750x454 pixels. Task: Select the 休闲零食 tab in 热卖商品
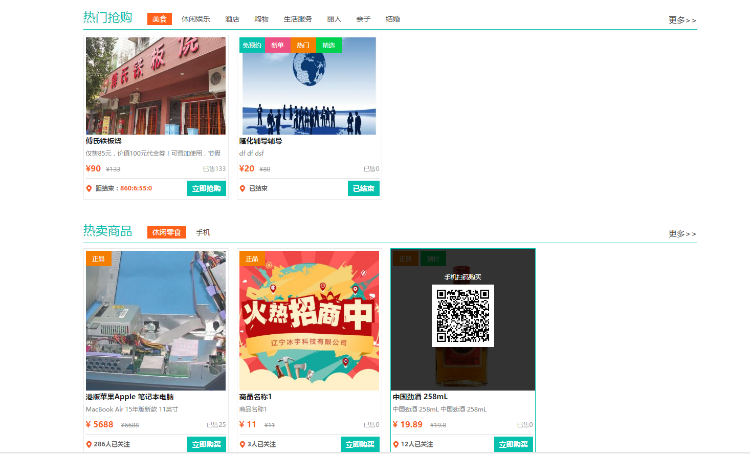[166, 233]
